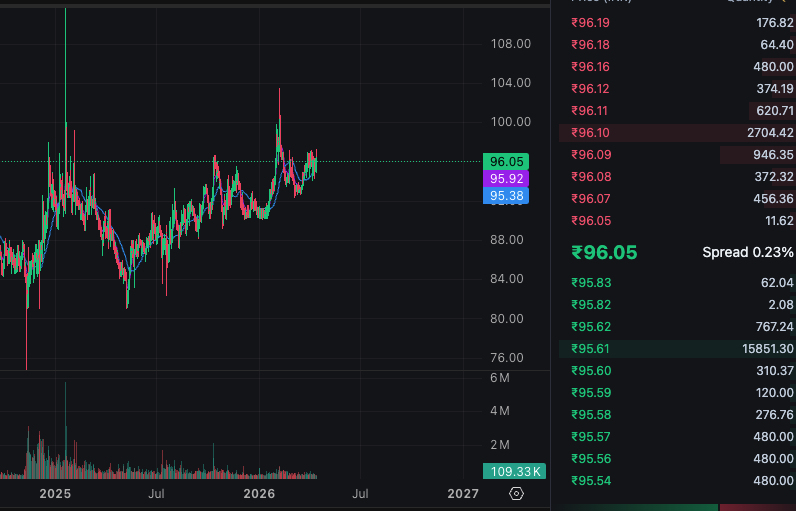Select the ₹95.60 bid price row

[677, 371]
